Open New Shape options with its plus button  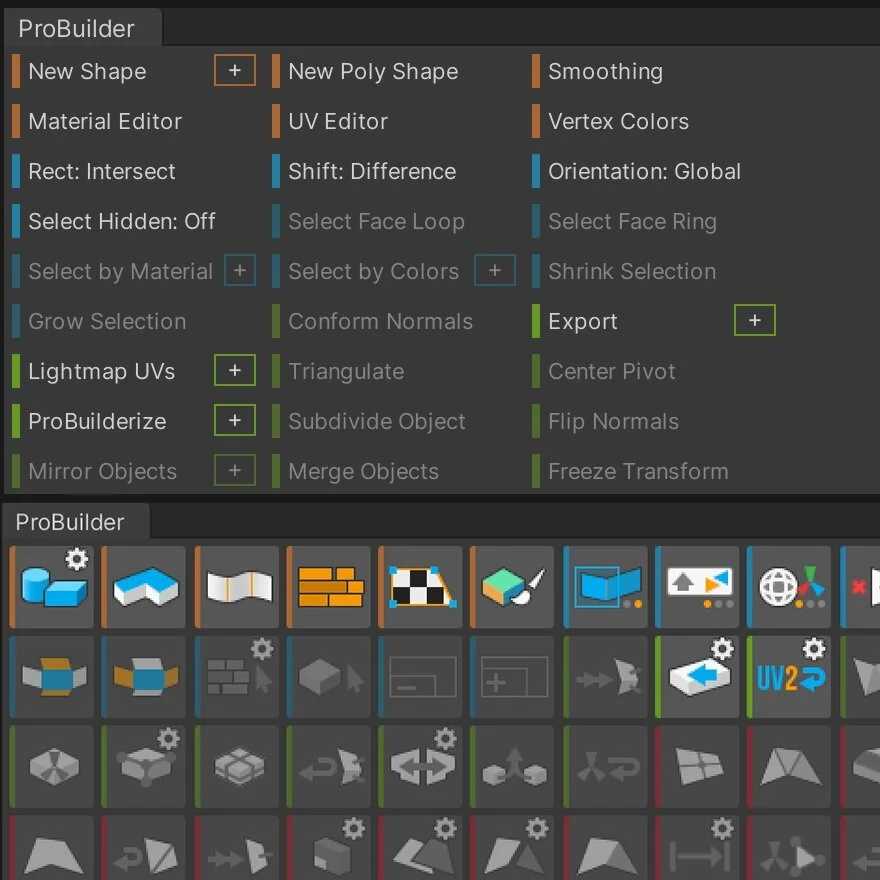235,70
